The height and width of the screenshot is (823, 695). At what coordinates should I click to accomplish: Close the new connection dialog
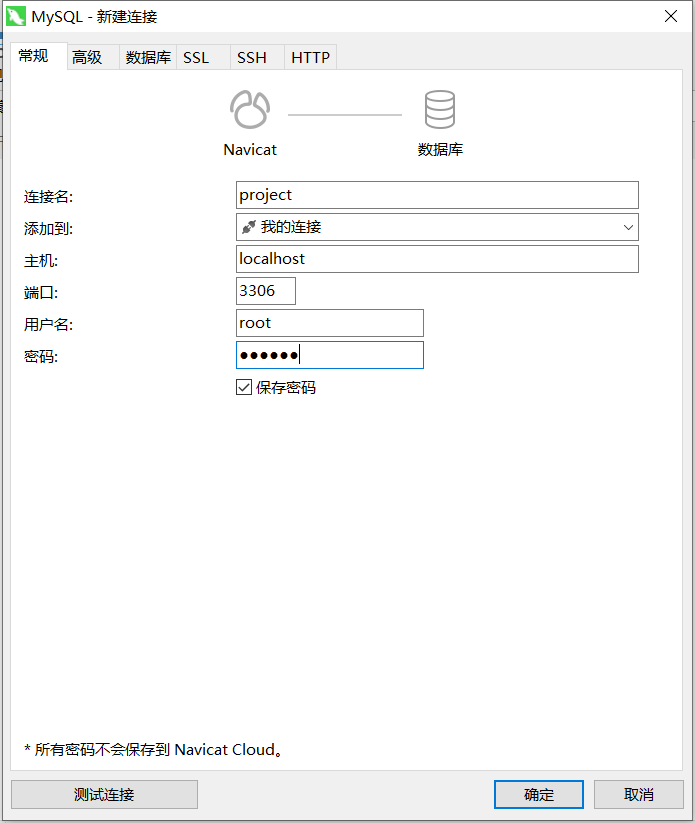click(671, 16)
